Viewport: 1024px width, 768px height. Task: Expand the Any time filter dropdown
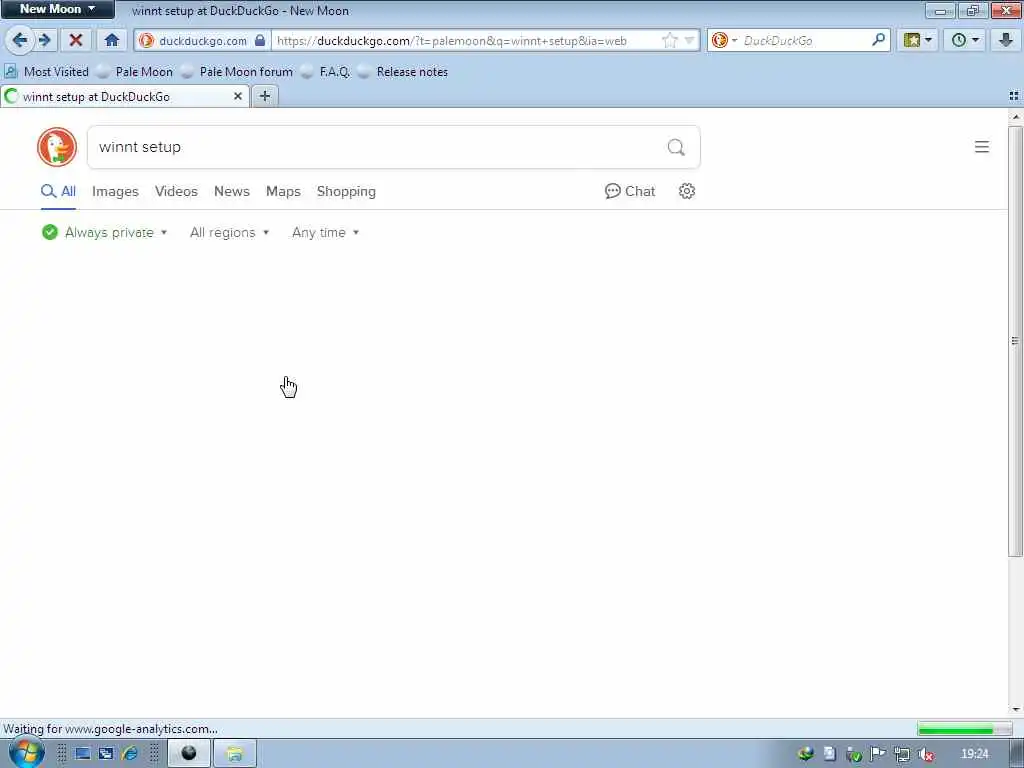tap(325, 232)
